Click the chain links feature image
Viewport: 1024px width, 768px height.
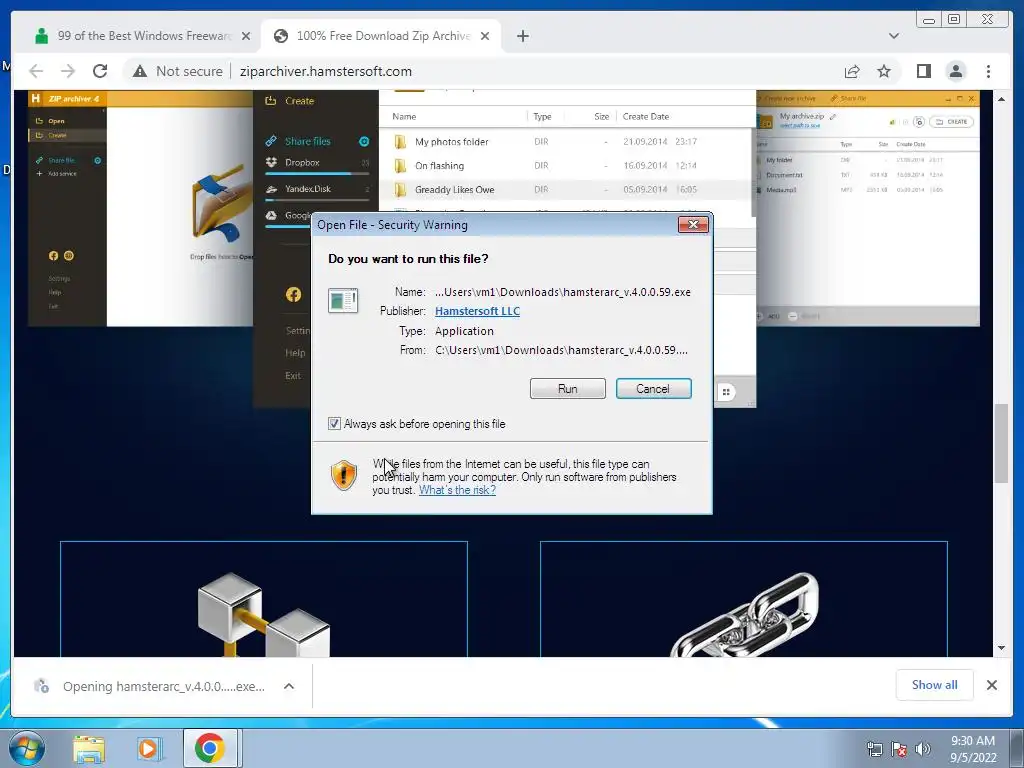[744, 614]
